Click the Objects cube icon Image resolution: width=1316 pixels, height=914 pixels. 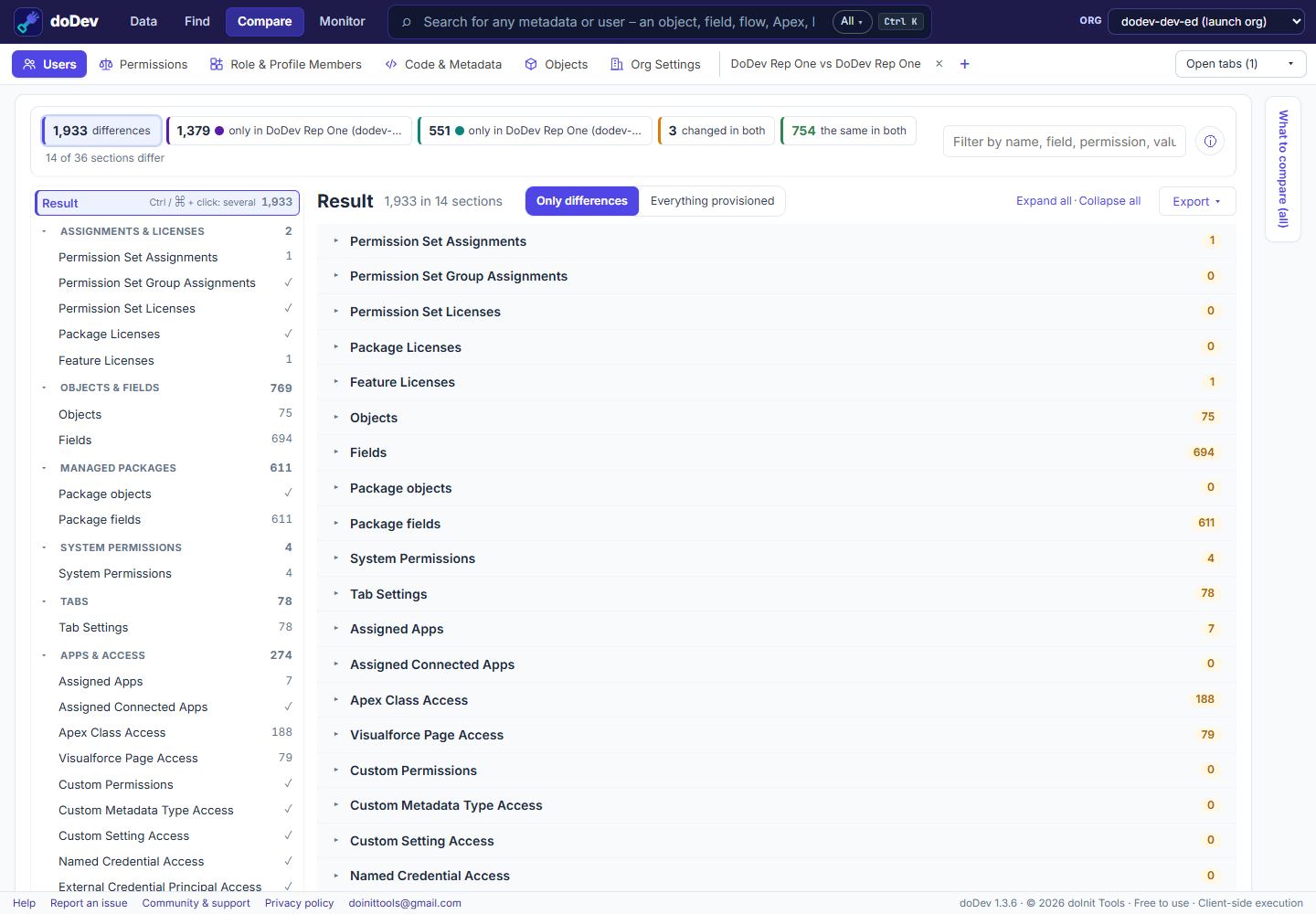point(531,64)
